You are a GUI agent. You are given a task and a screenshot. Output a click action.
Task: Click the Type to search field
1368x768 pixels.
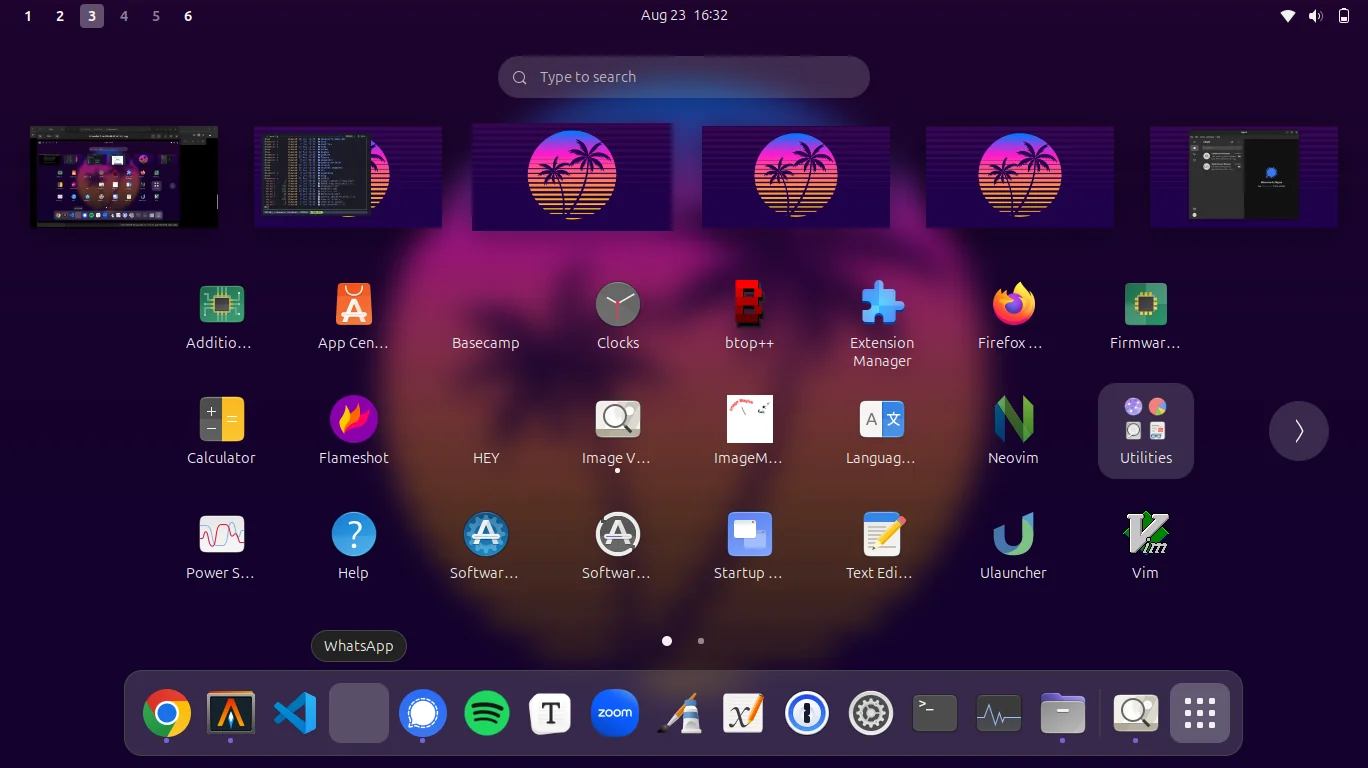(684, 77)
